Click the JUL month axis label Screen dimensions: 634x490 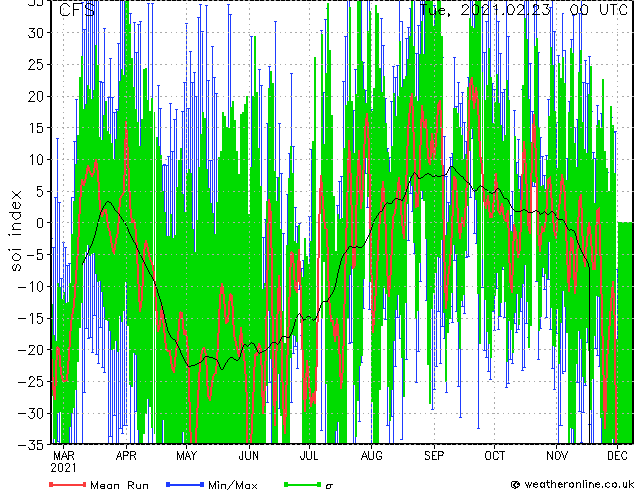click(309, 456)
